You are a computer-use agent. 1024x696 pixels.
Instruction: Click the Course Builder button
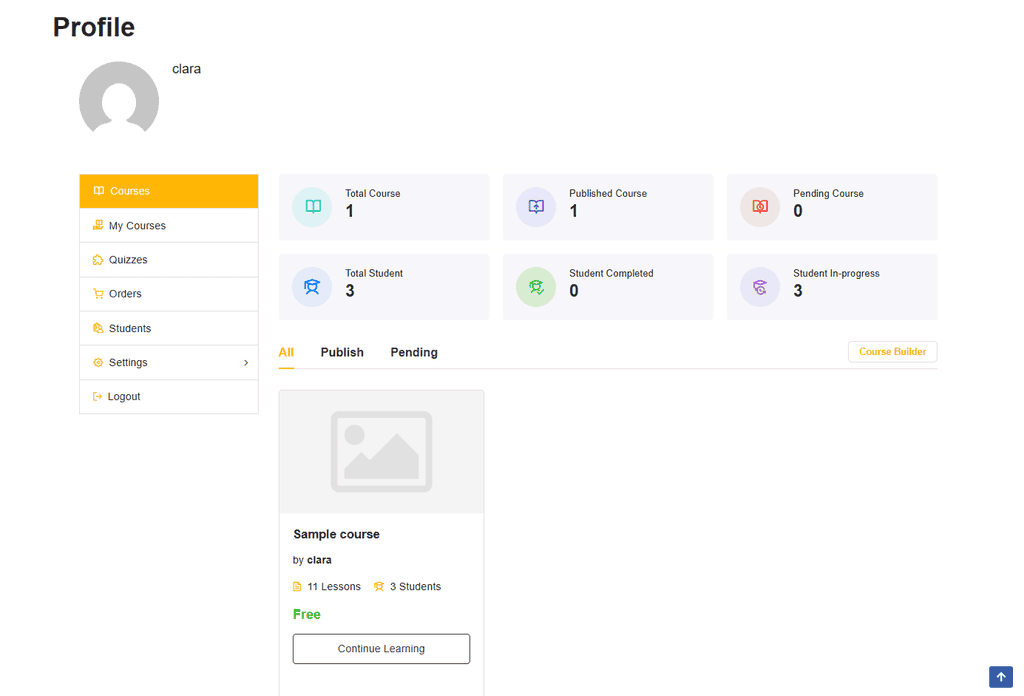tap(893, 352)
